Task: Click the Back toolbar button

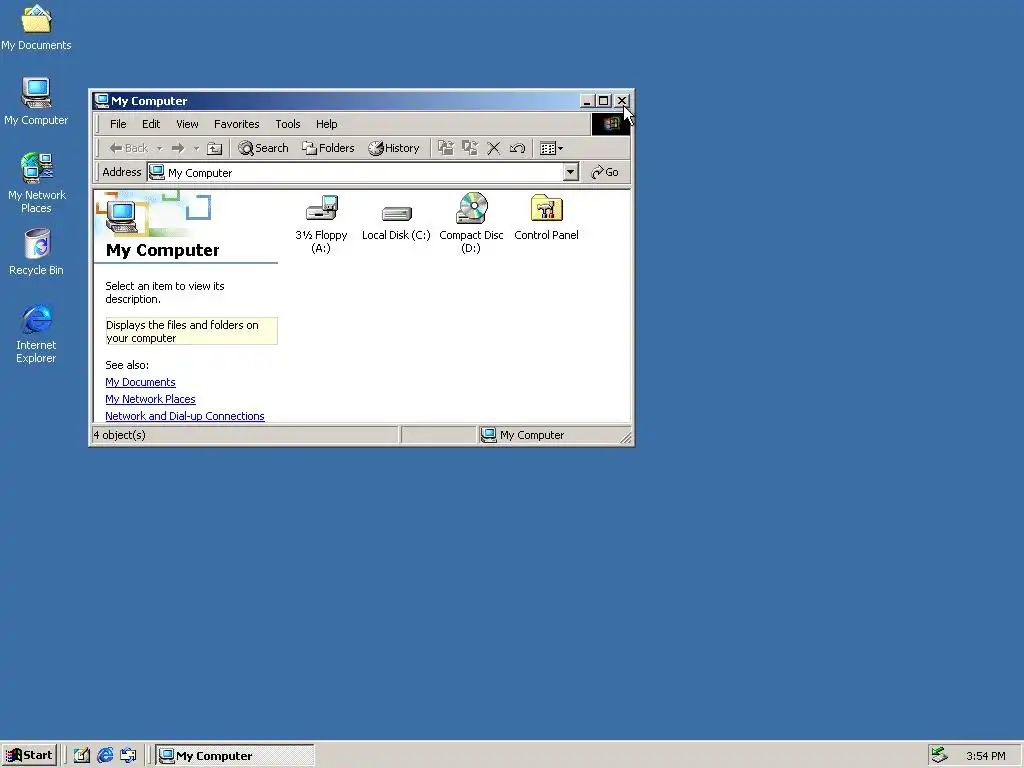Action: coord(129,148)
